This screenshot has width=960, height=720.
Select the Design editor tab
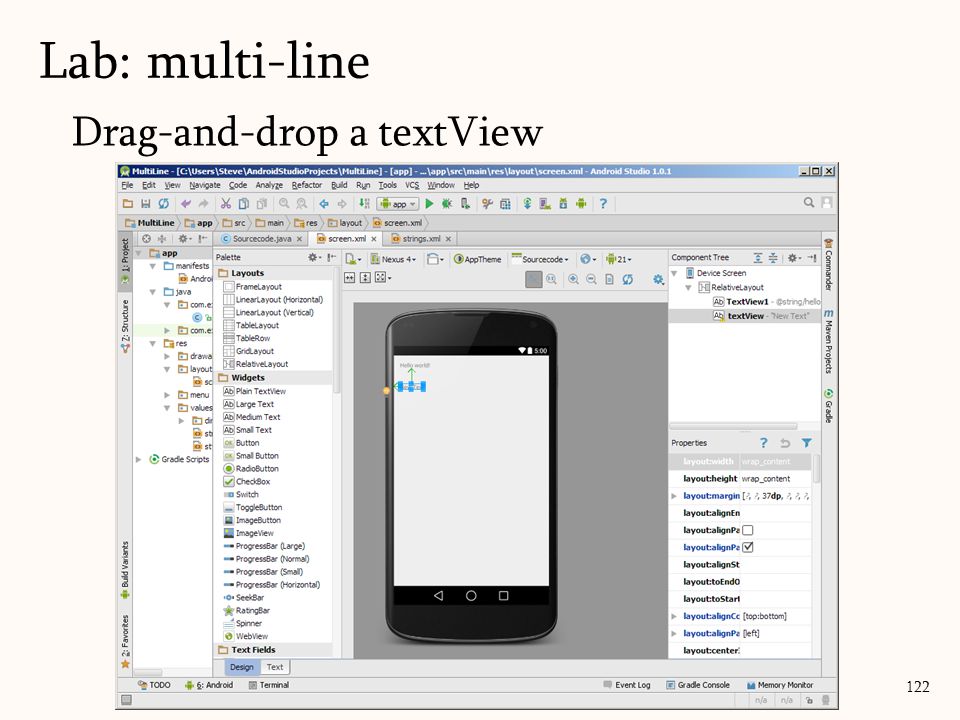242,667
